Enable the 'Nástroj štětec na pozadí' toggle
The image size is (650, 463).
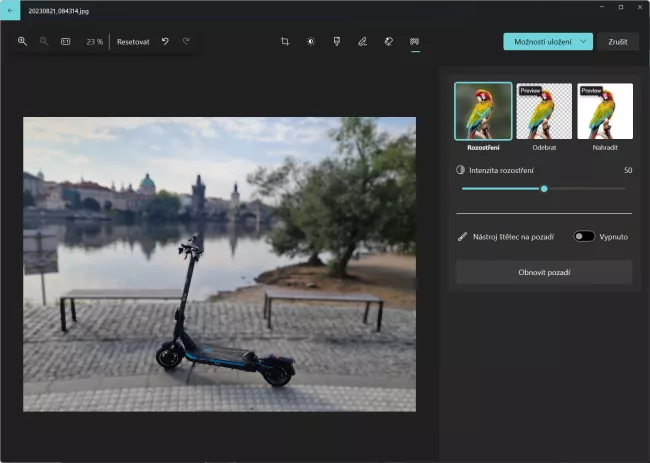[x=584, y=237]
